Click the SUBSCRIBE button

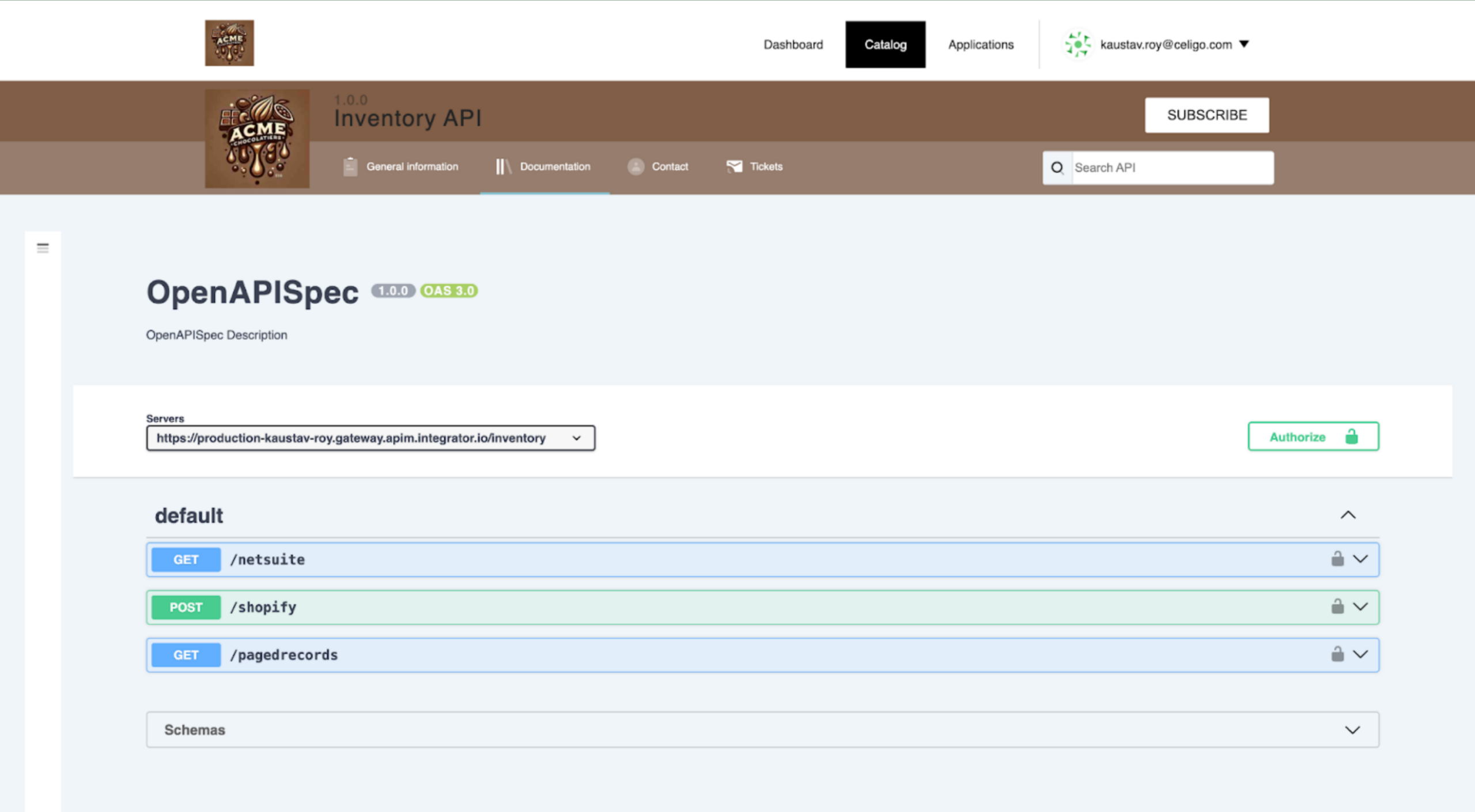pos(1207,114)
